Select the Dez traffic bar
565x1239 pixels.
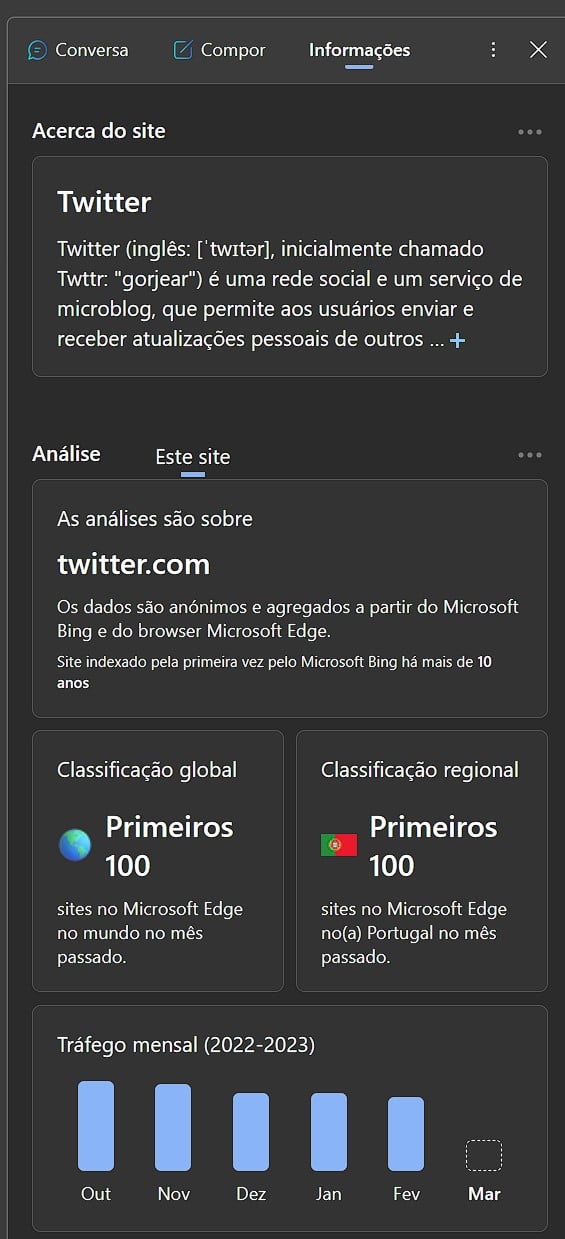click(x=251, y=1131)
